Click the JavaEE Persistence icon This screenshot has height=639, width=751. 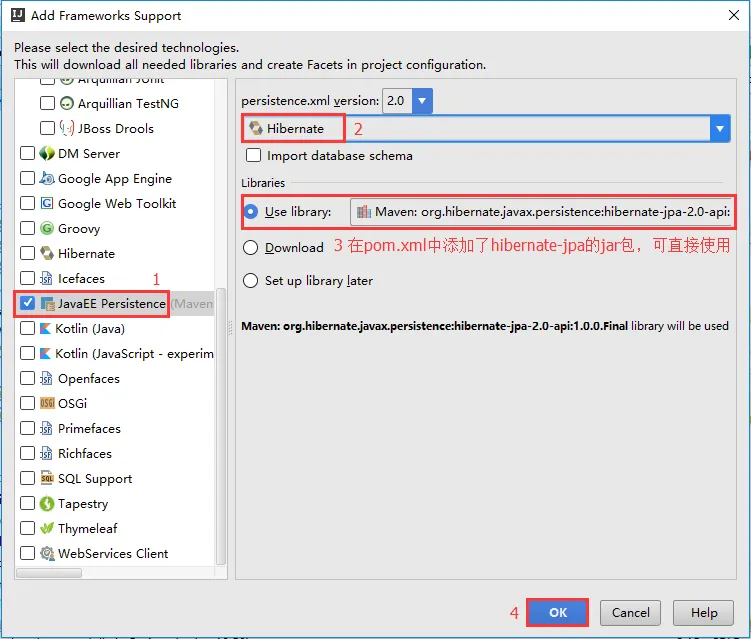[x=47, y=304]
